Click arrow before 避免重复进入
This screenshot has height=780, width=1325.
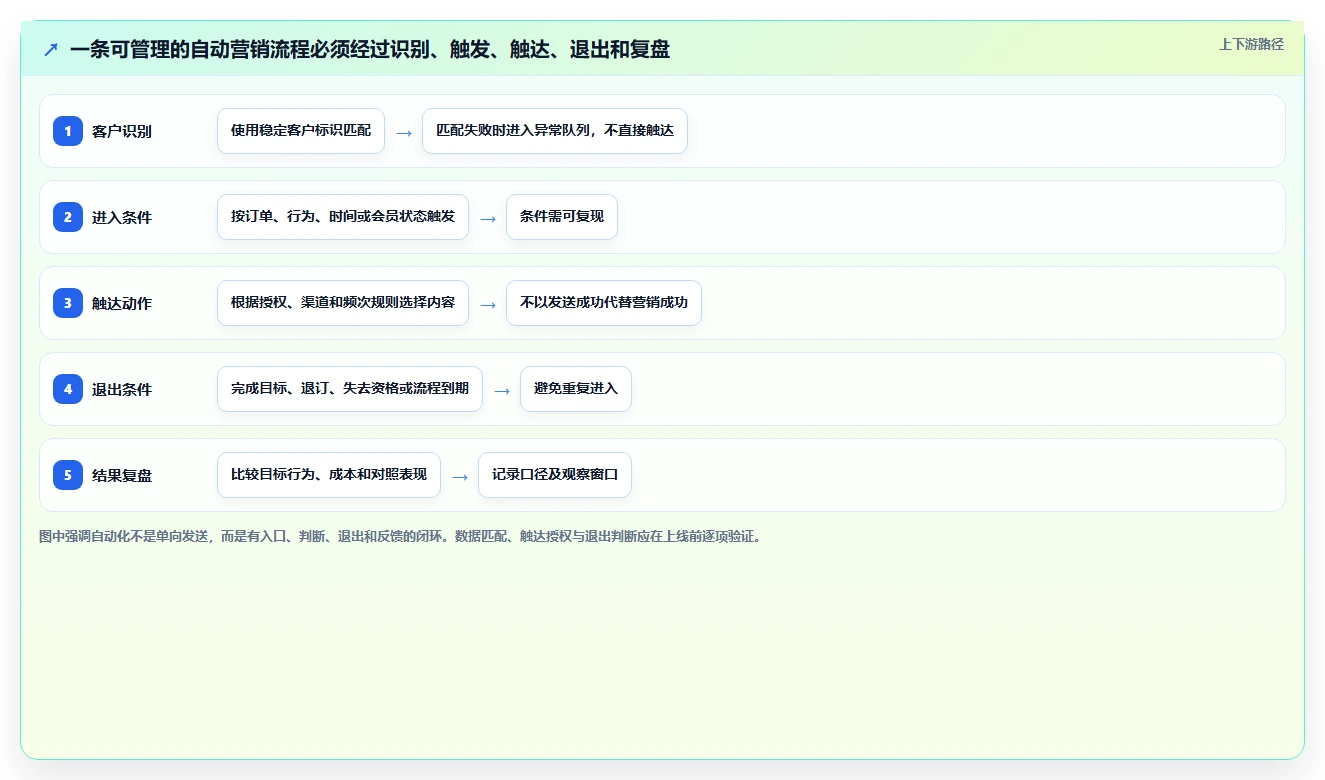pyautogui.click(x=502, y=390)
